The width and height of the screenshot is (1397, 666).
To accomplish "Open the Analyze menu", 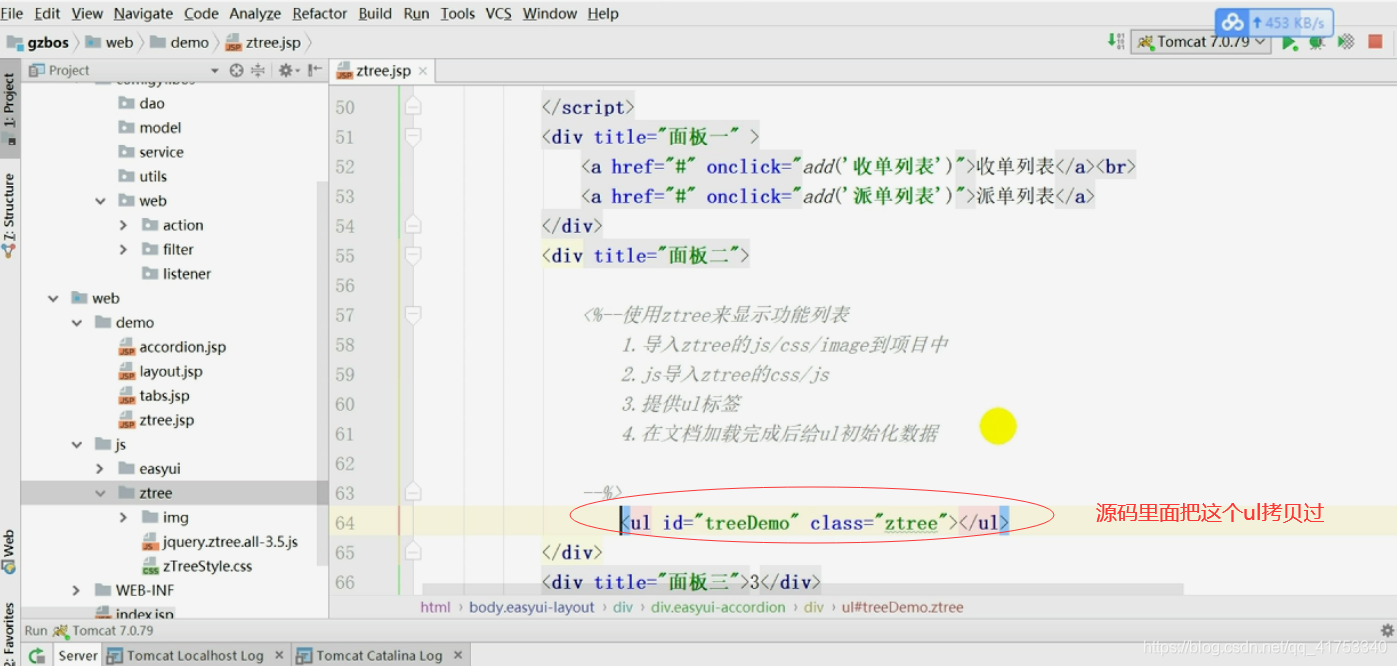I will [x=255, y=13].
